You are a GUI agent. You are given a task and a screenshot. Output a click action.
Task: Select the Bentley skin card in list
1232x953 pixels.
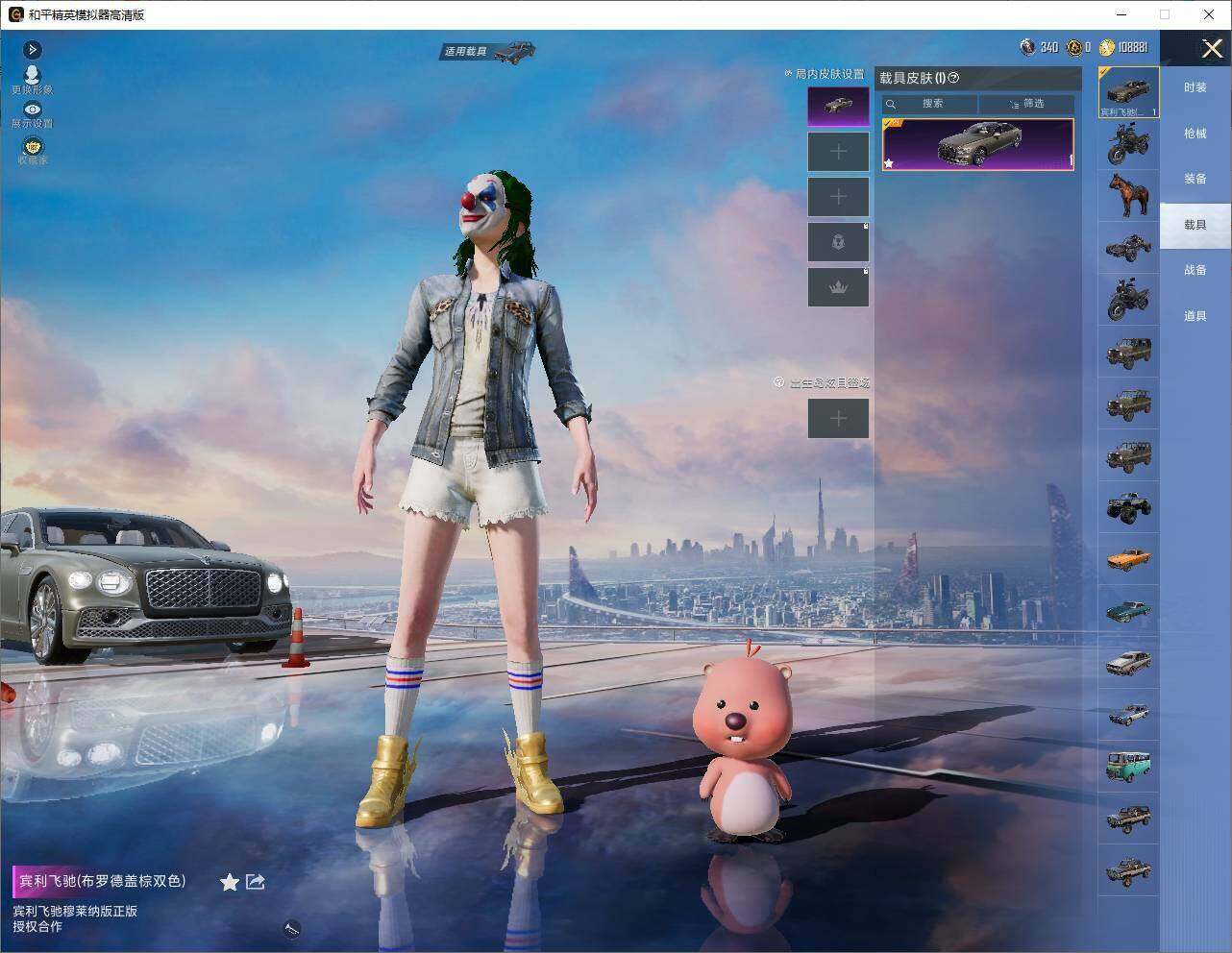click(977, 145)
